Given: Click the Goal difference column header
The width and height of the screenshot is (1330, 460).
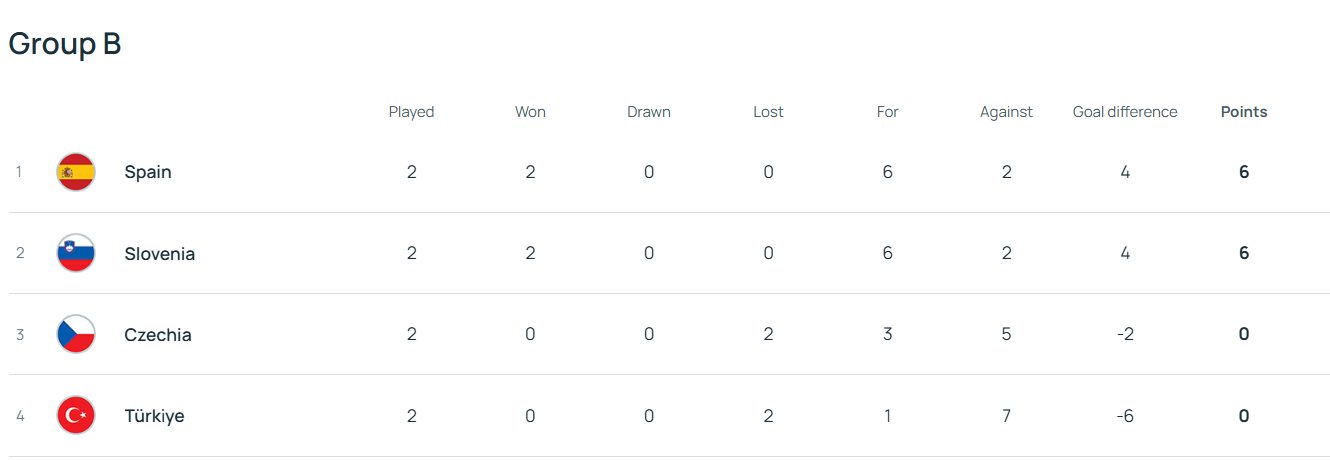Looking at the screenshot, I should pos(1125,112).
